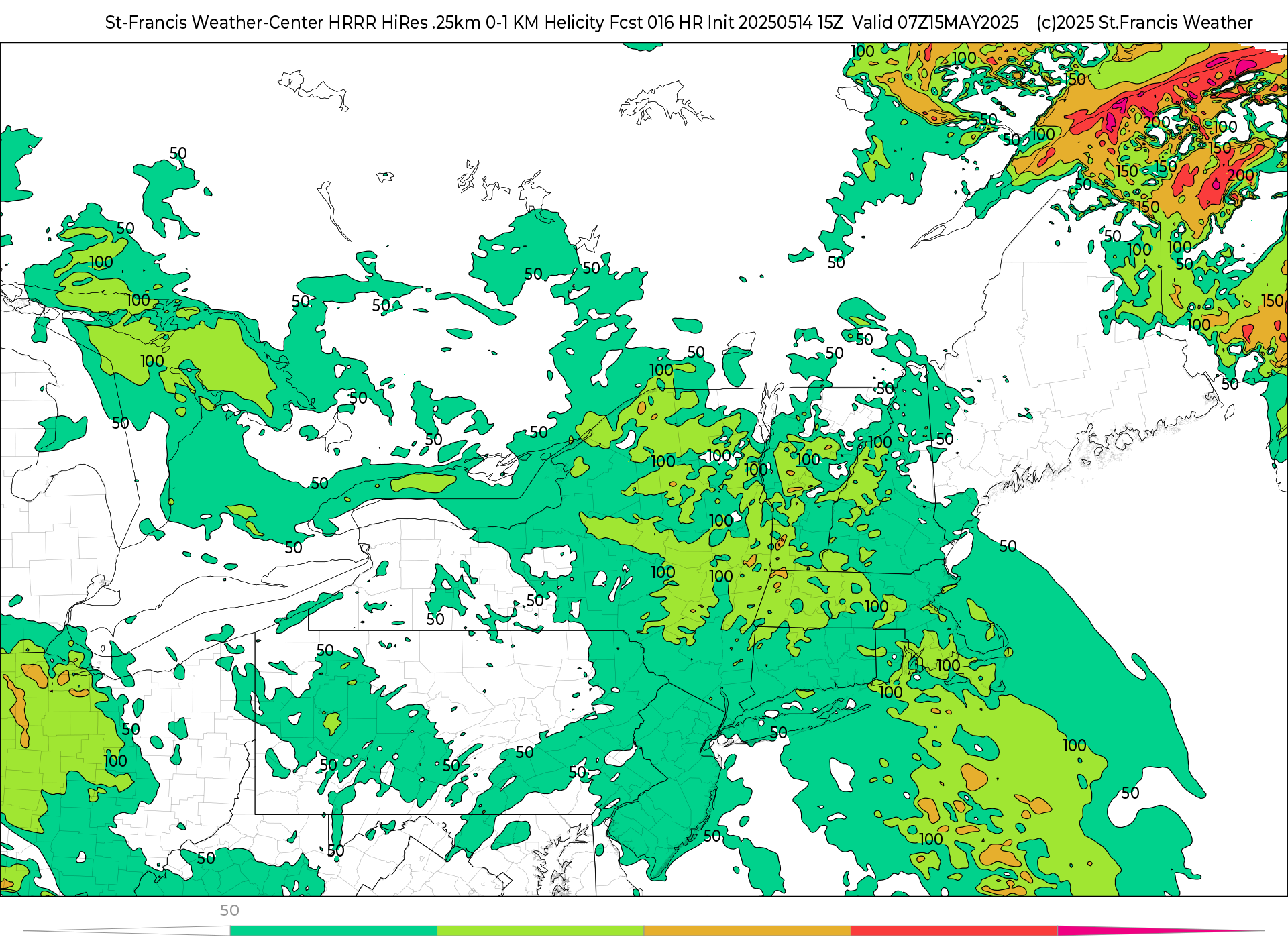Click the '(c)2025 St.Francis Weather' copyright text

1144,23
